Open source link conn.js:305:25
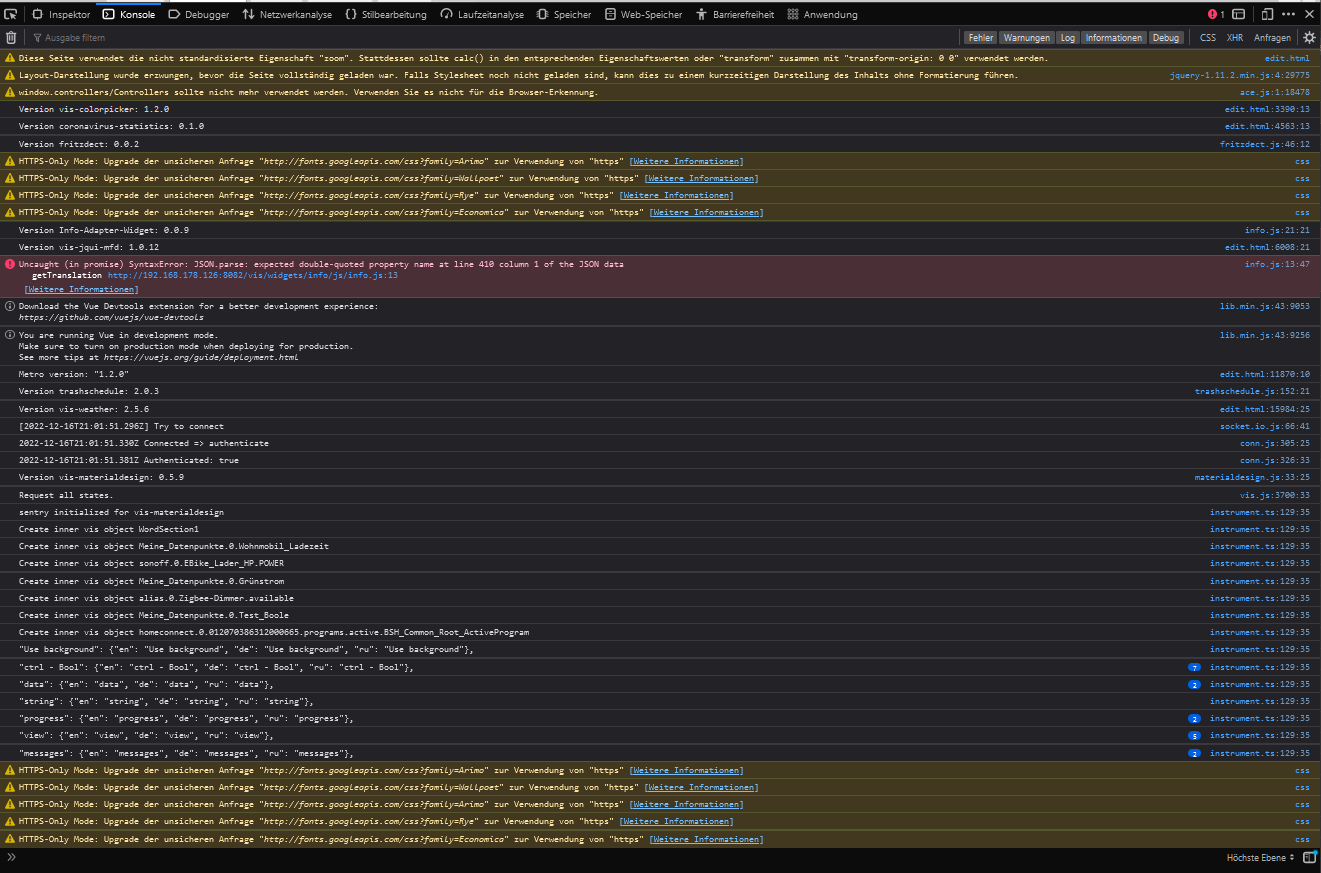The width and height of the screenshot is (1321, 873). click(x=1274, y=443)
